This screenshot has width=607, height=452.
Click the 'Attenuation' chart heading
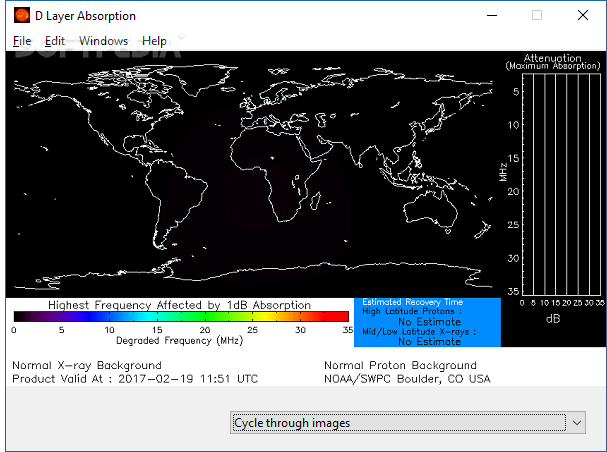(552, 58)
